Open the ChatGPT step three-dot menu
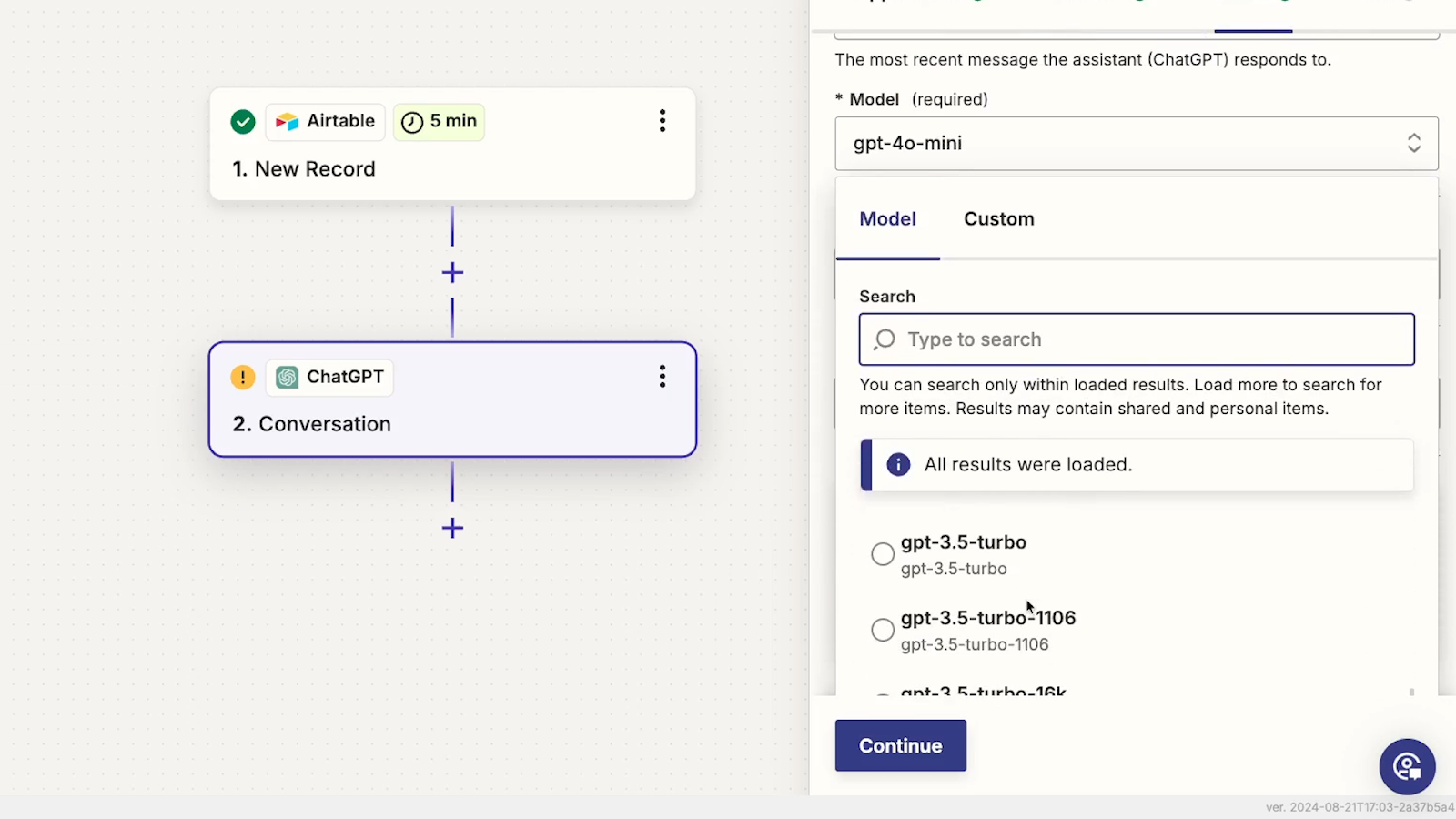 pos(662,377)
